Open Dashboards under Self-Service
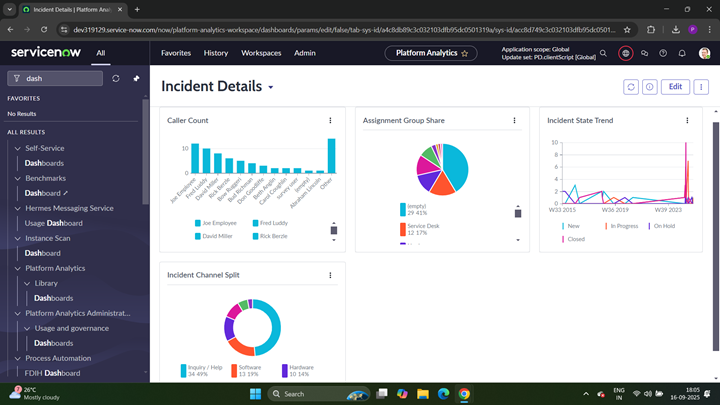720x405 pixels. click(44, 163)
